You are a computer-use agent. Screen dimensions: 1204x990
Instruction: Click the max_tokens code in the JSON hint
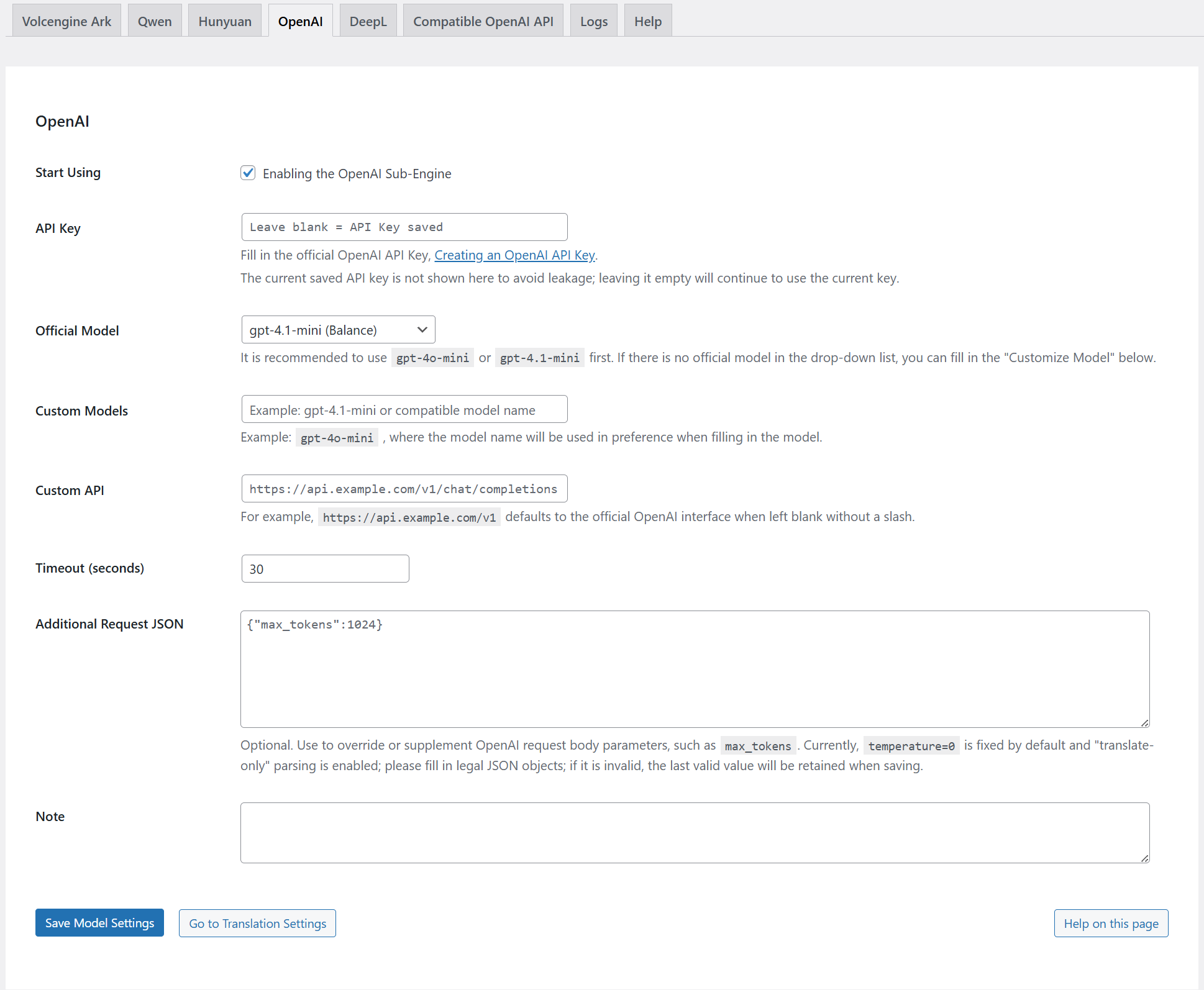point(758,746)
